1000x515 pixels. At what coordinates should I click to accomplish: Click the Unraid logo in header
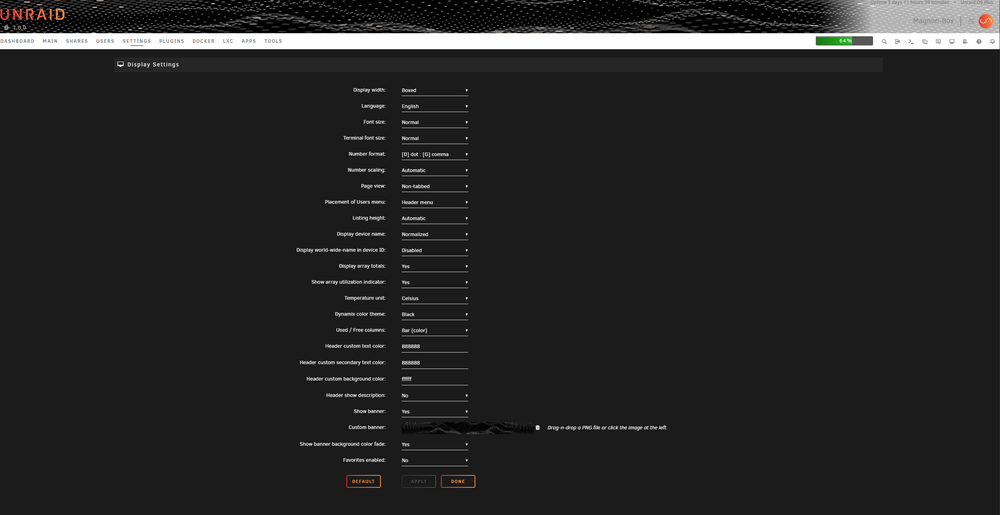click(x=33, y=15)
